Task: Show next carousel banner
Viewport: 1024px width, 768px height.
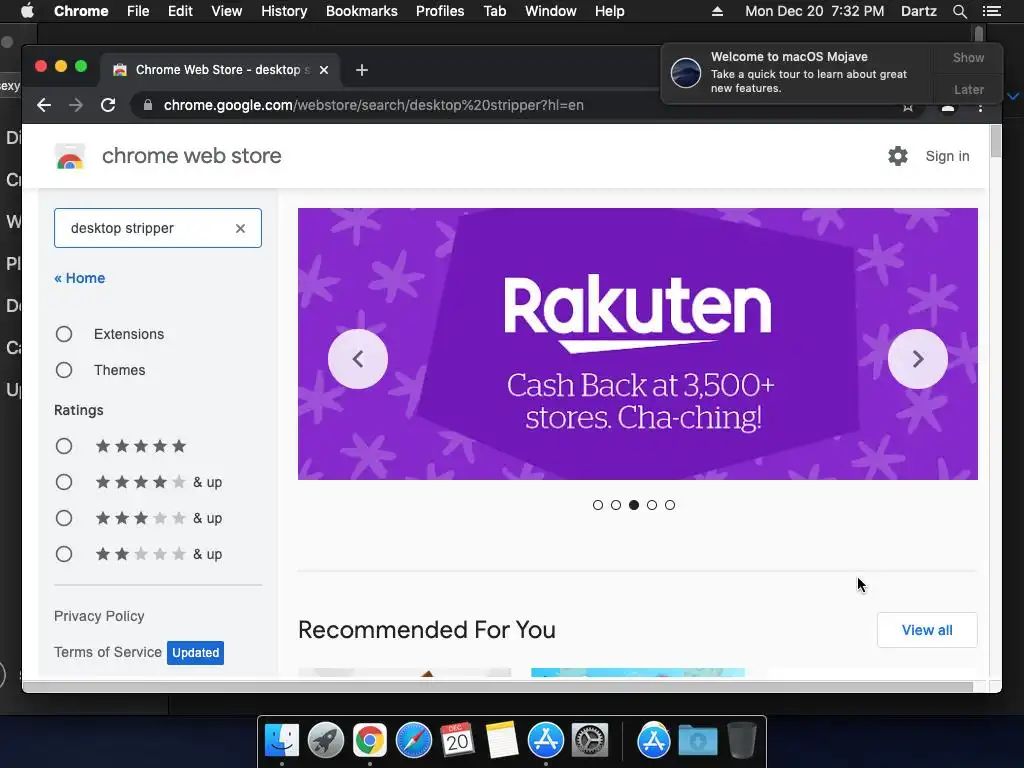Action: (918, 359)
